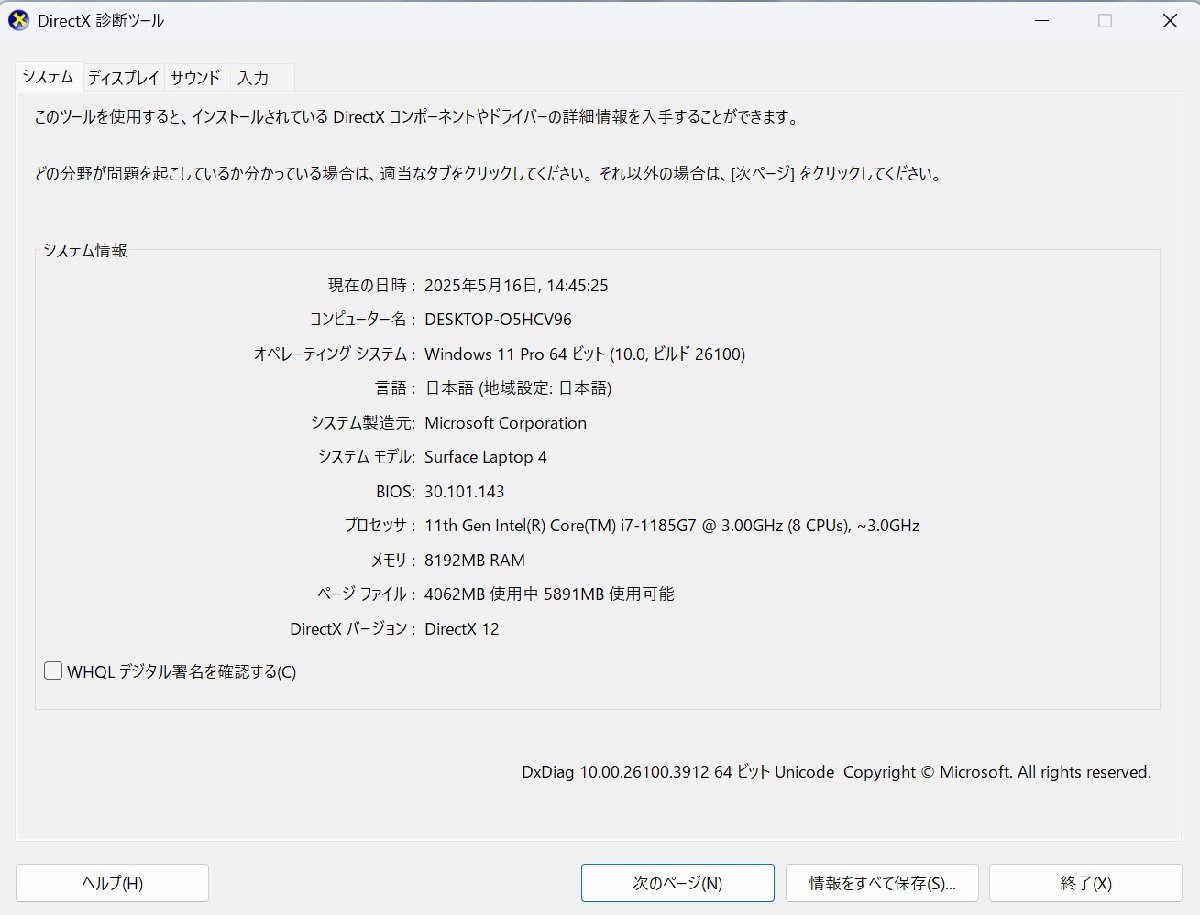1200x915 pixels.
Task: Switch to the システム tab
Action: point(48,77)
